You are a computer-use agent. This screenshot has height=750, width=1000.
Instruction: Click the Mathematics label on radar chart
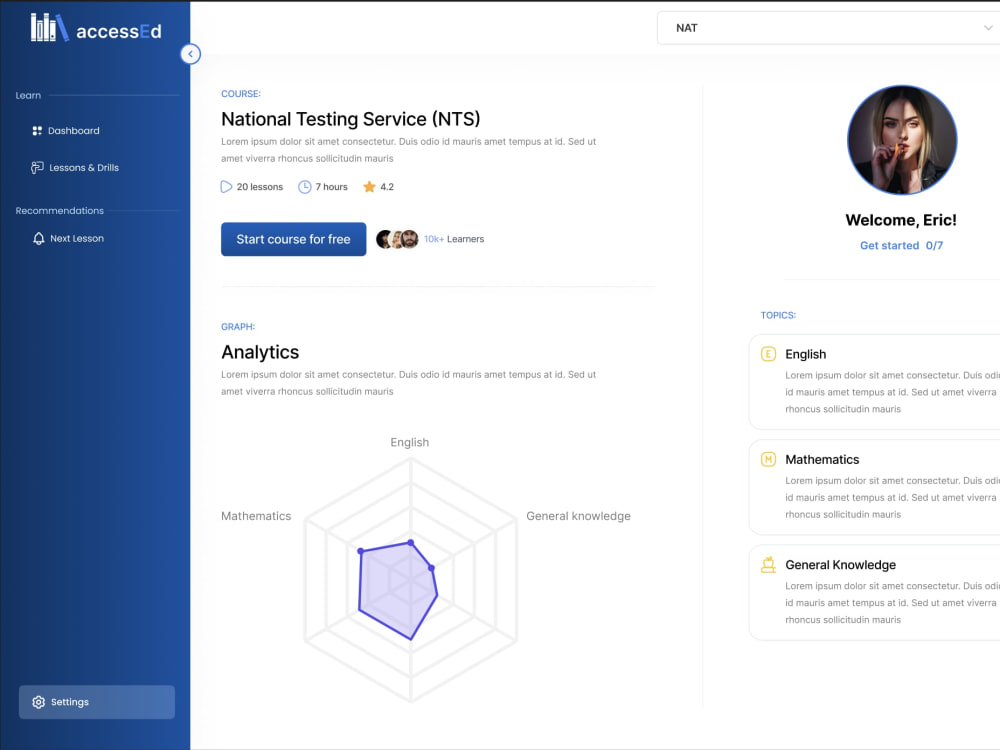click(256, 516)
